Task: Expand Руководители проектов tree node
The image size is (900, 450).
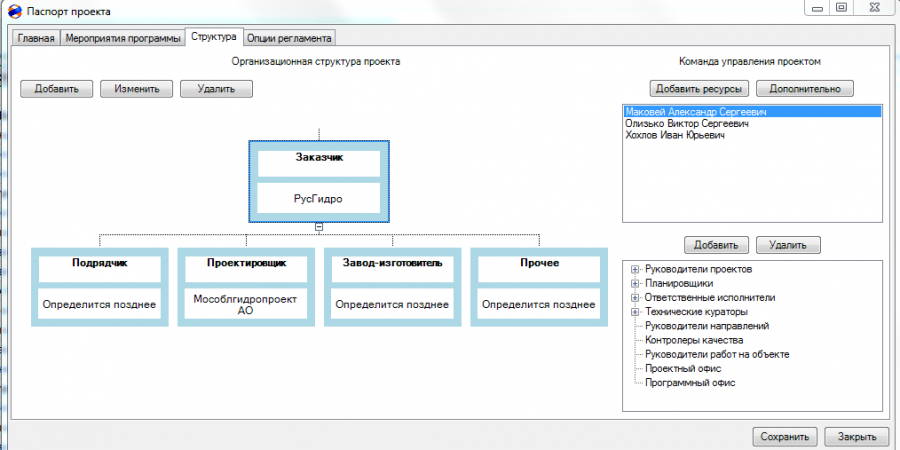Action: click(x=635, y=269)
